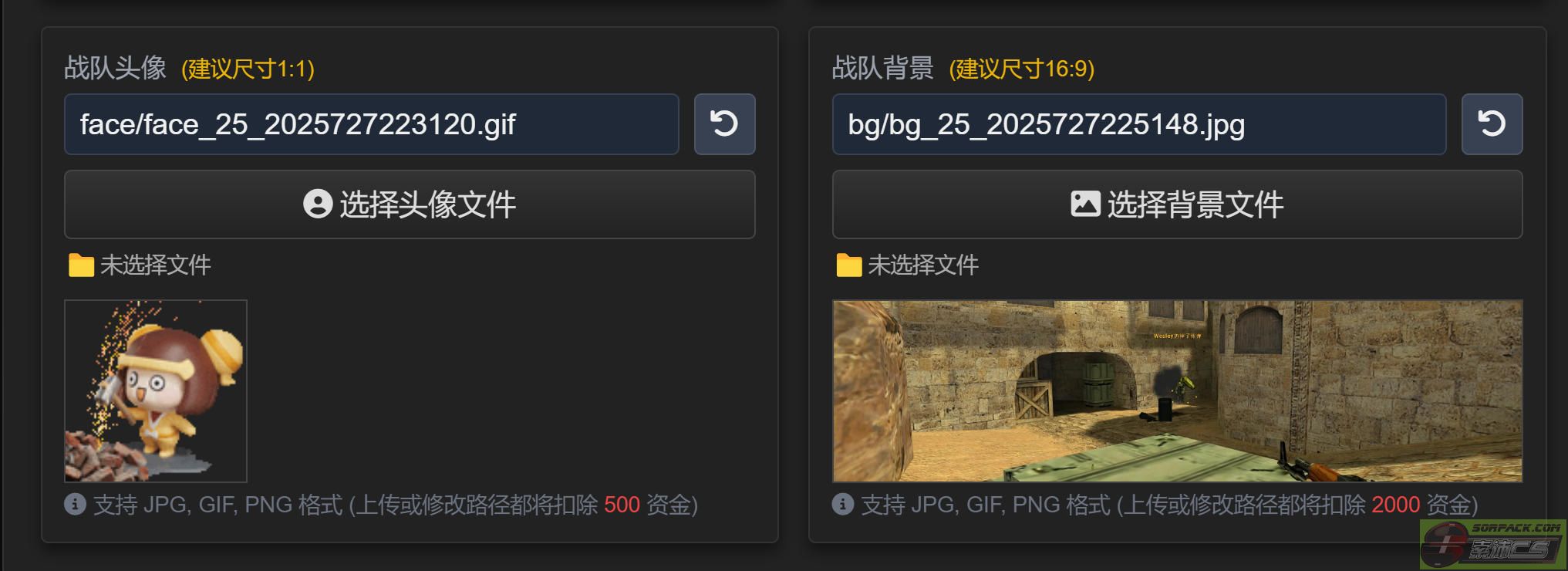Screen dimensions: 1568x571
Task: Click info icon beside background format note
Action: (x=842, y=505)
